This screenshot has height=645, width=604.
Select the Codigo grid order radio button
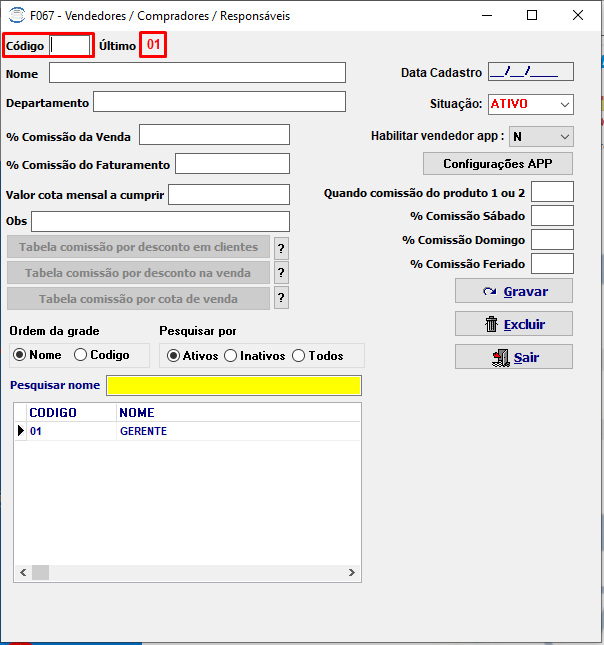click(x=80, y=355)
